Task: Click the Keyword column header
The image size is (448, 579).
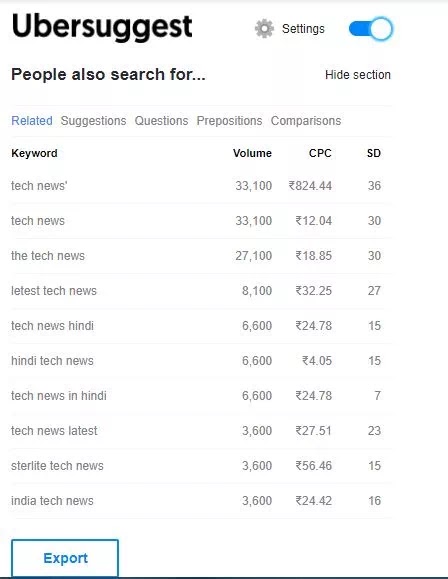Action: click(34, 153)
